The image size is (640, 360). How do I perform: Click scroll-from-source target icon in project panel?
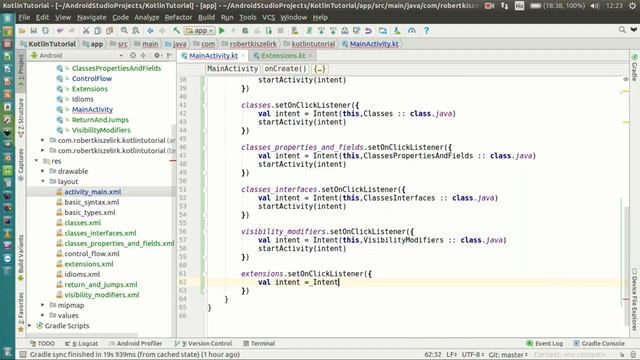[133, 55]
